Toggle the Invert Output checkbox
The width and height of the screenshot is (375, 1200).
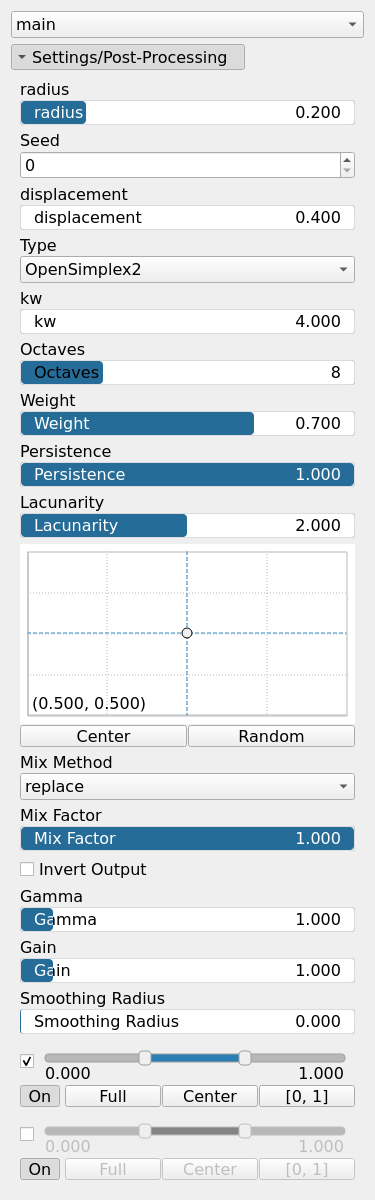(x=27, y=869)
